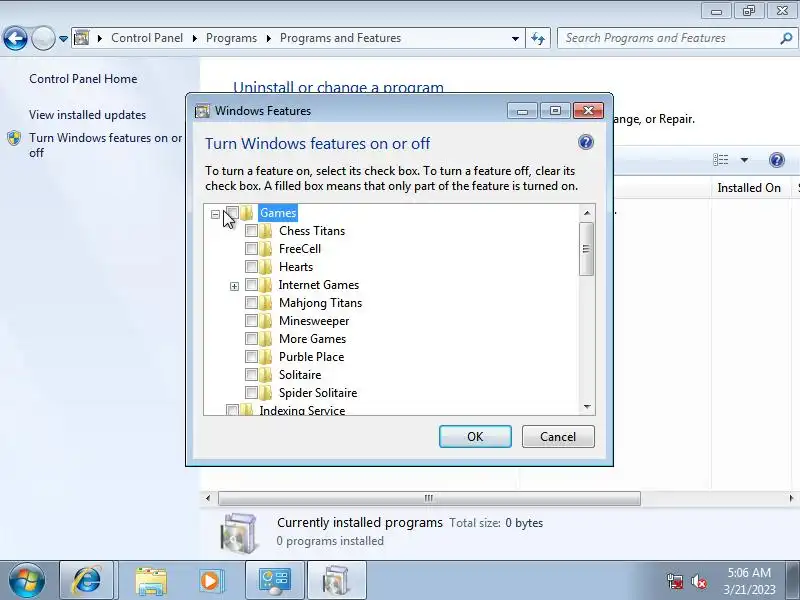Open recent pages dropdown next to Forward arrow

click(x=63, y=39)
